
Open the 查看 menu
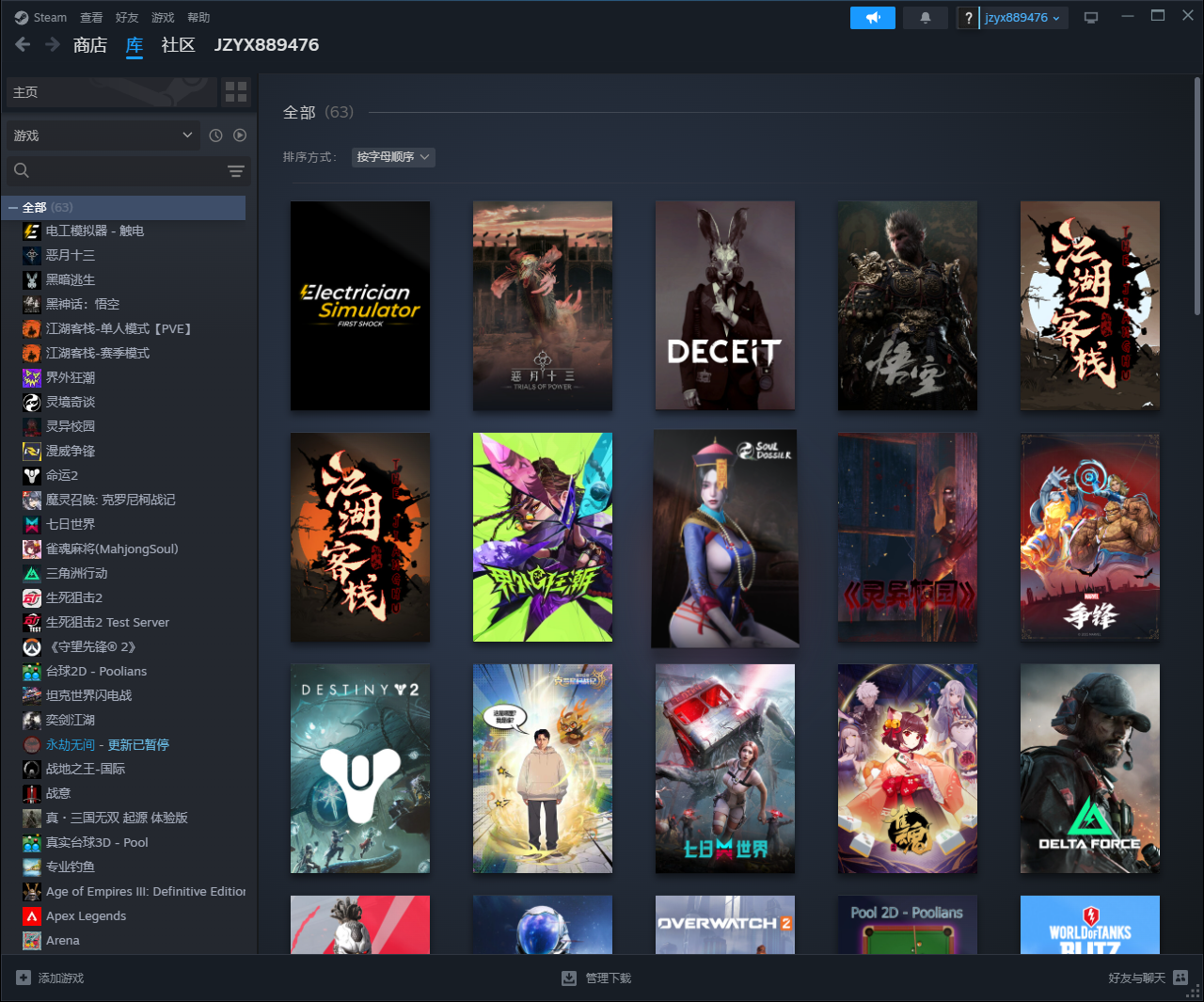(x=91, y=17)
